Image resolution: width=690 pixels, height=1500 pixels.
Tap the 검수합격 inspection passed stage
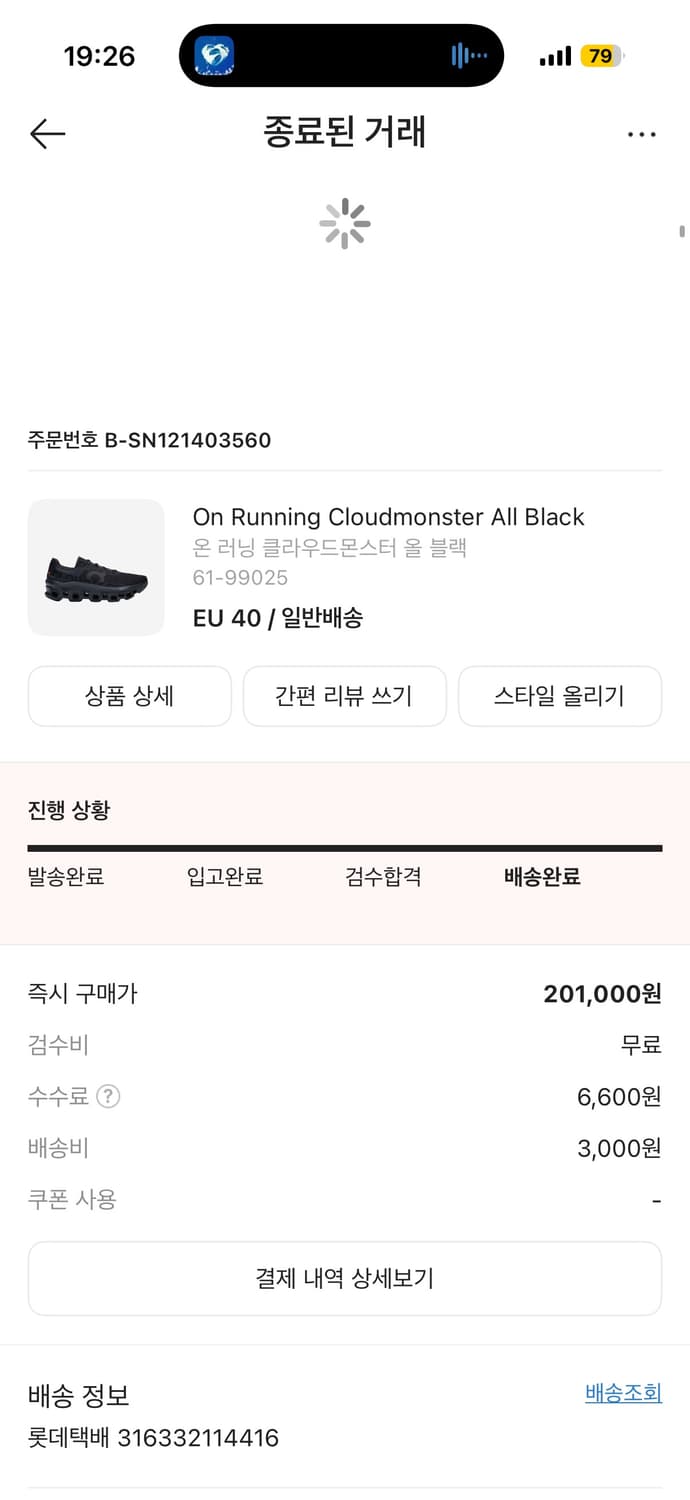pyautogui.click(x=383, y=876)
